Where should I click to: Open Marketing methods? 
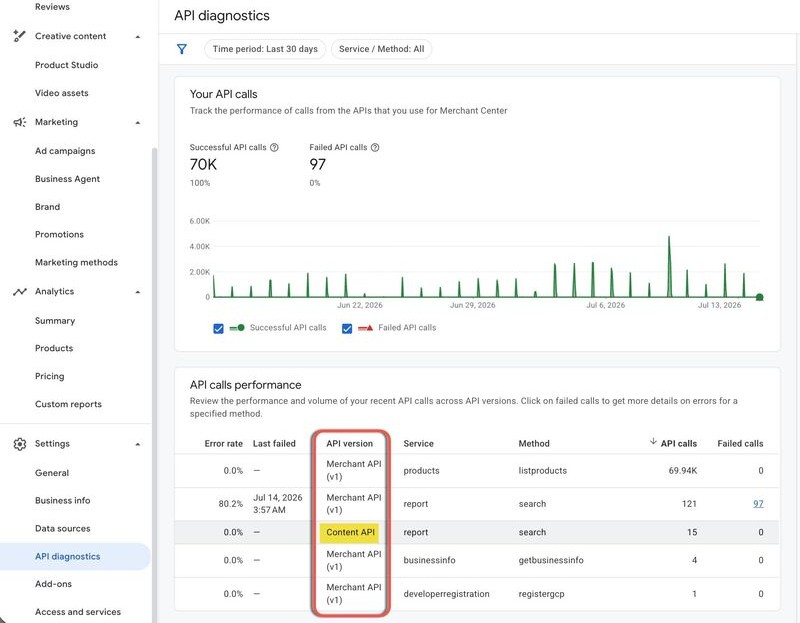(x=76, y=262)
